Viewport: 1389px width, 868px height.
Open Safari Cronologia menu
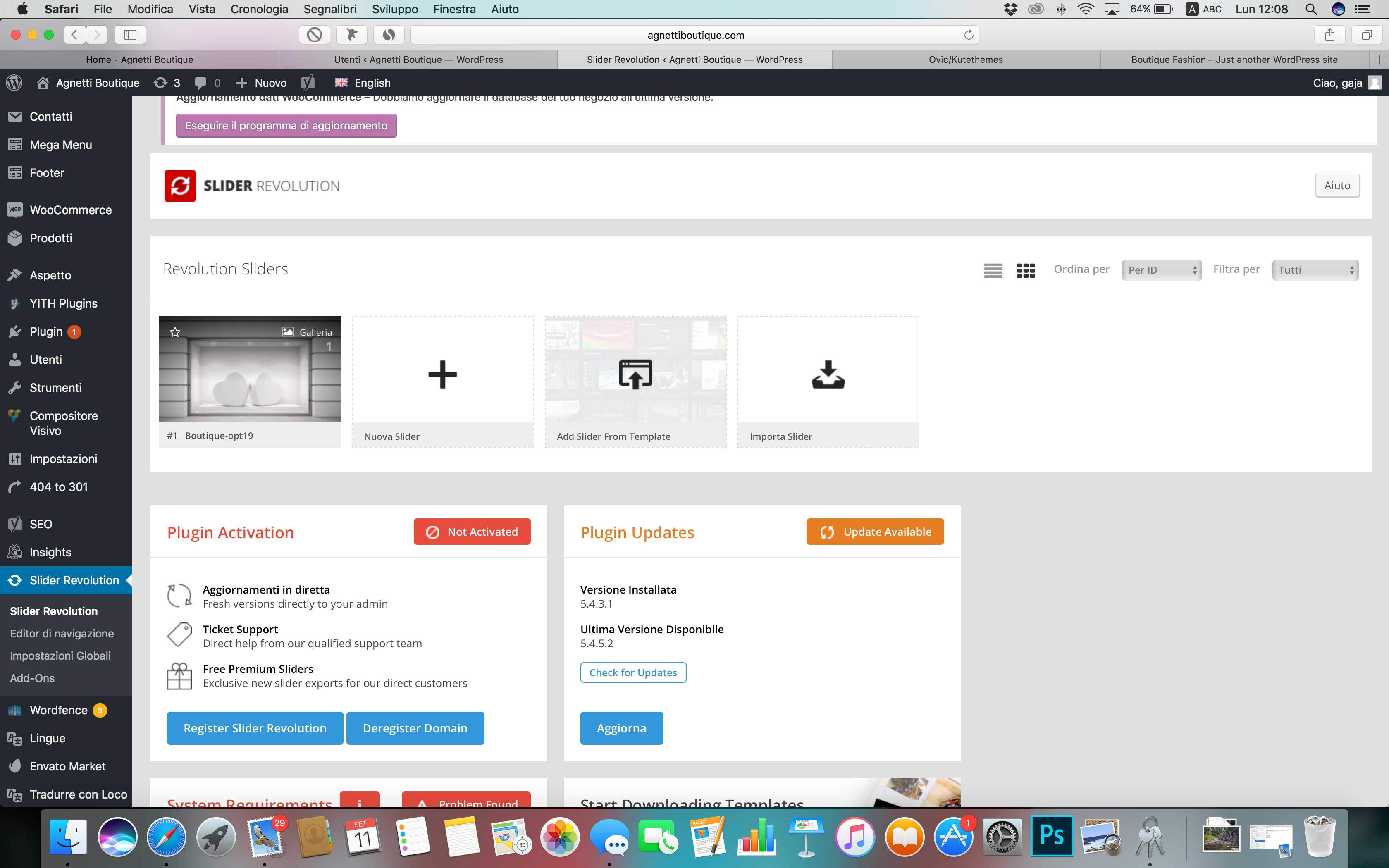pos(260,9)
